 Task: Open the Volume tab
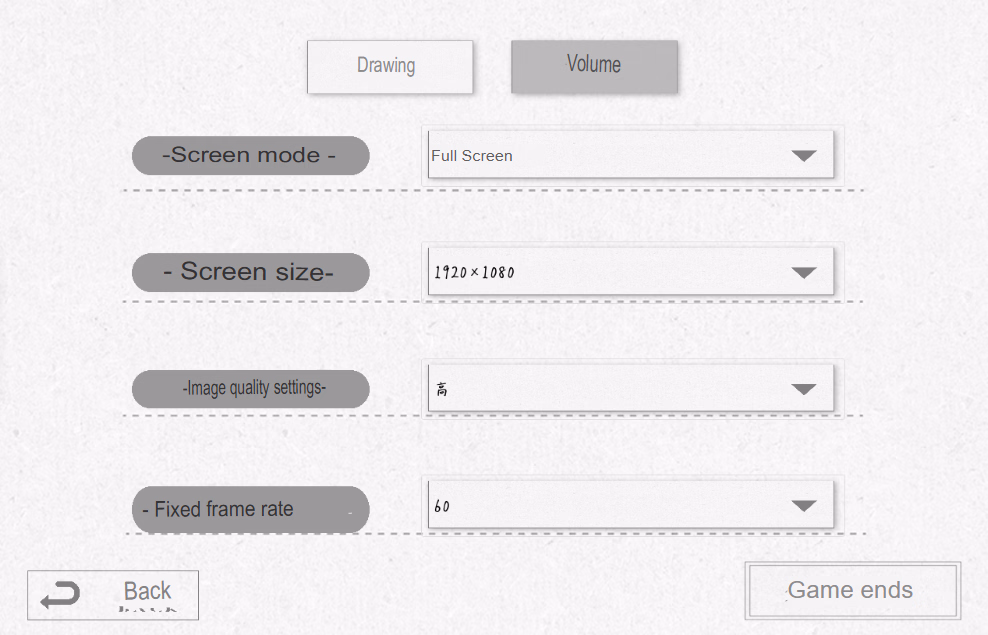(594, 66)
